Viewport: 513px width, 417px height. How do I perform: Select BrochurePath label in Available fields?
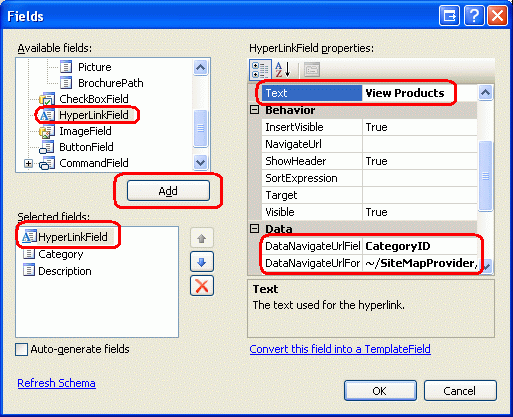pos(111,83)
